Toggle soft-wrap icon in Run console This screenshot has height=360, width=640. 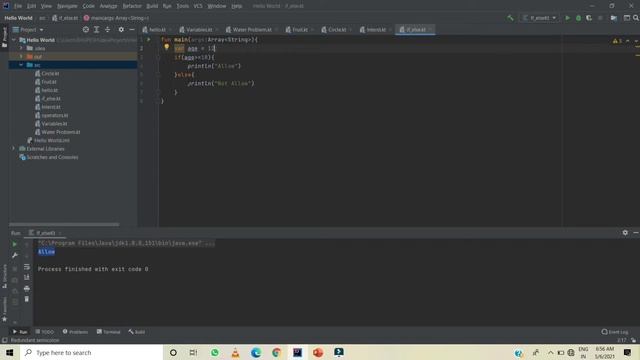(x=27, y=267)
